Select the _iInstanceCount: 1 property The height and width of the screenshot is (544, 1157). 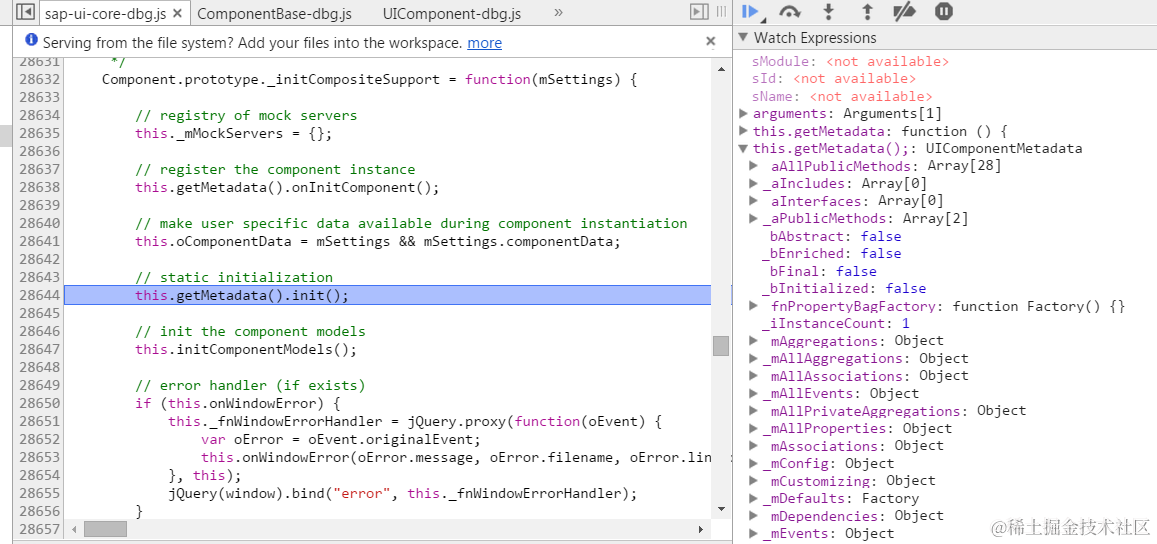coord(835,323)
